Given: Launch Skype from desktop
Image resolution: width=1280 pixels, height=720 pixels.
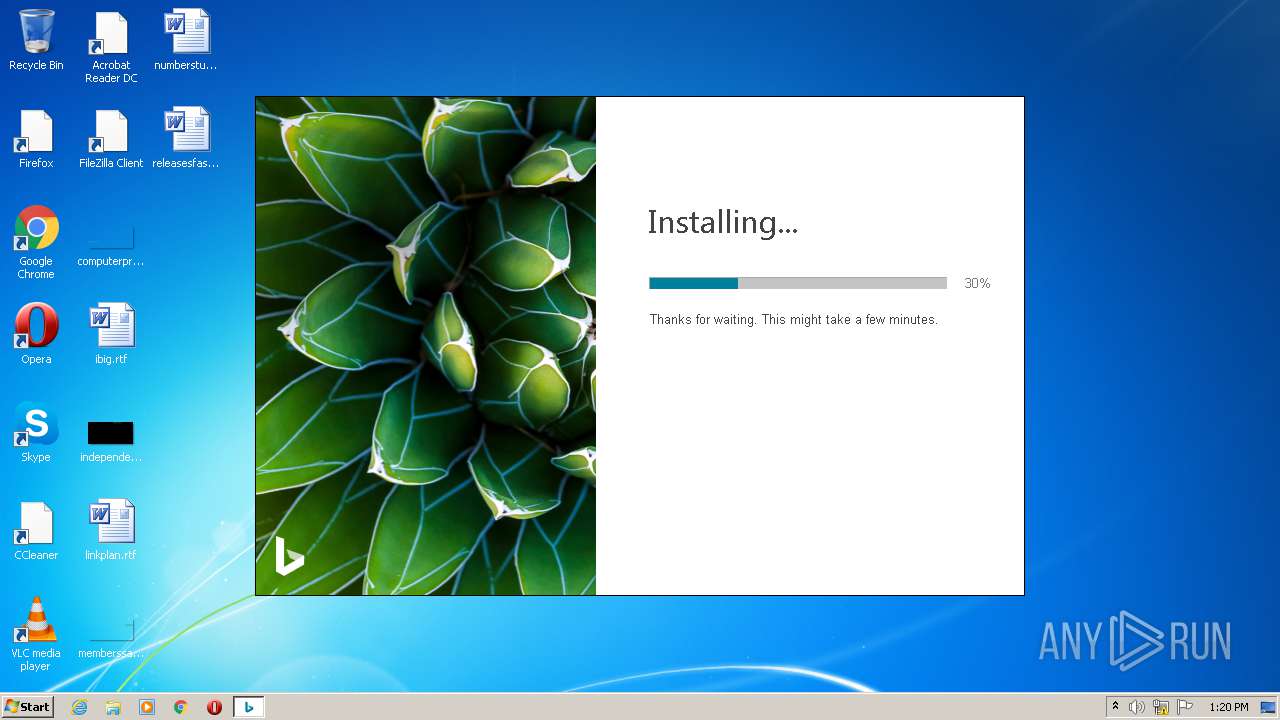Looking at the screenshot, I should (36, 432).
